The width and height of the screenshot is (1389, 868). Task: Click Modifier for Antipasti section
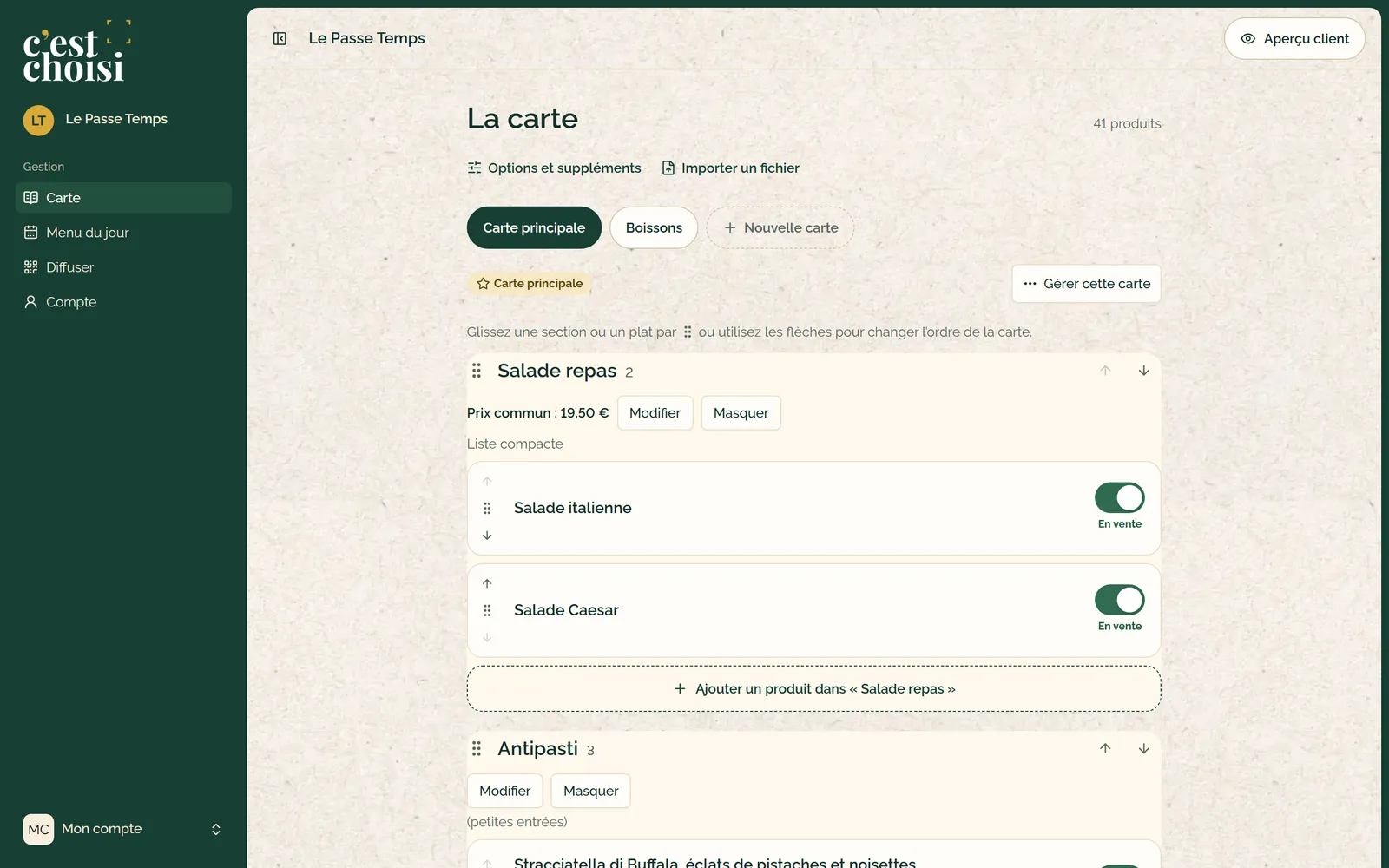(x=504, y=791)
